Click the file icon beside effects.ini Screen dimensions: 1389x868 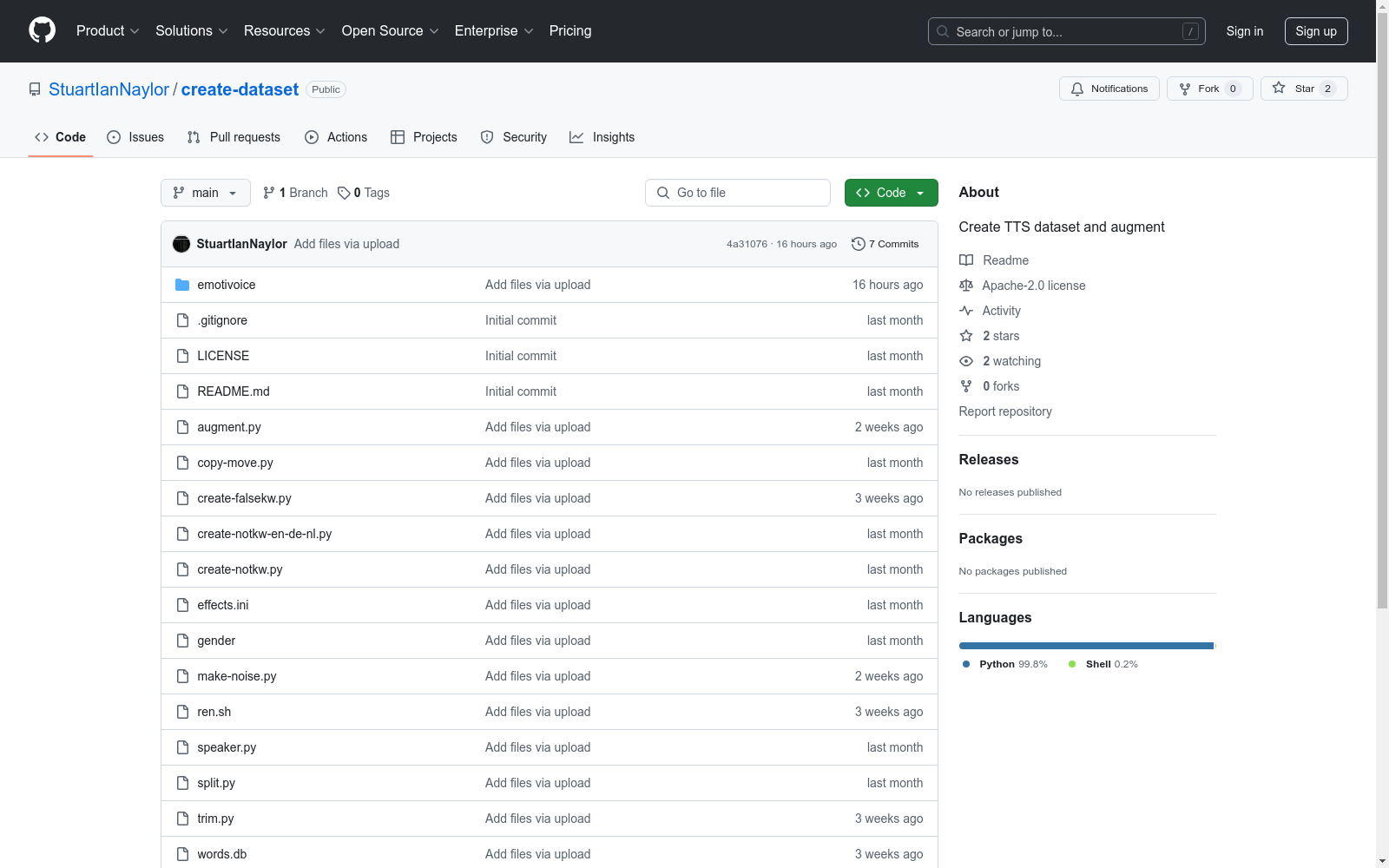pos(182,605)
